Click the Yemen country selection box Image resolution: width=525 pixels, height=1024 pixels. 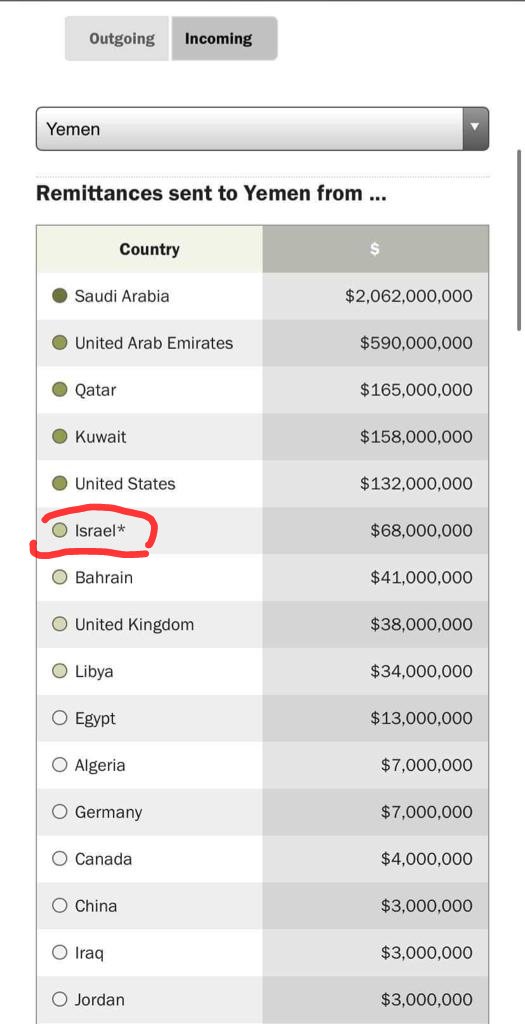tap(262, 129)
